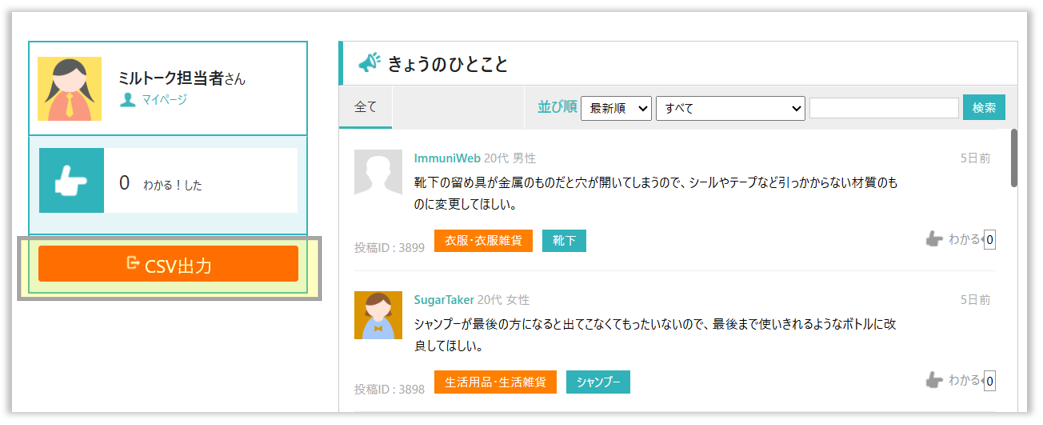The height and width of the screenshot is (425, 1043).
Task: Select the 全て tab
Action: coord(365,106)
